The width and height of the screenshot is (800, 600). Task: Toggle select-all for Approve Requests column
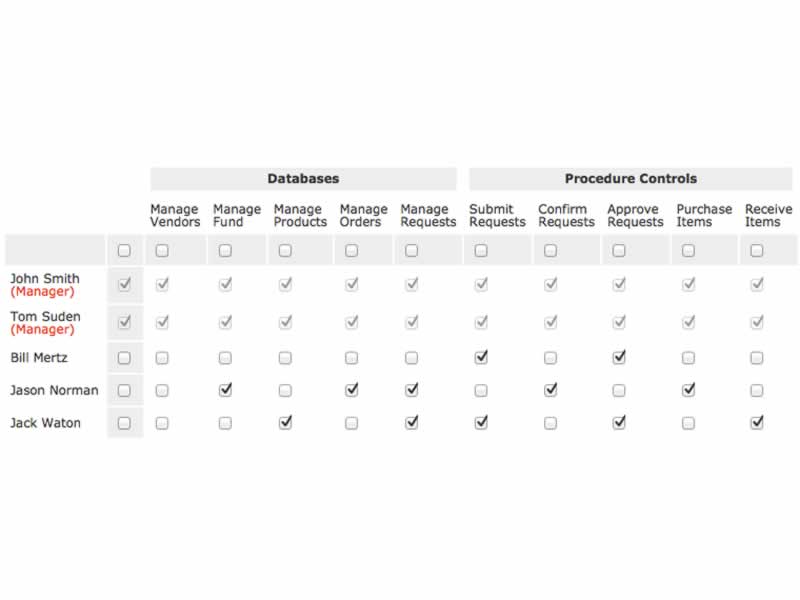pos(619,251)
